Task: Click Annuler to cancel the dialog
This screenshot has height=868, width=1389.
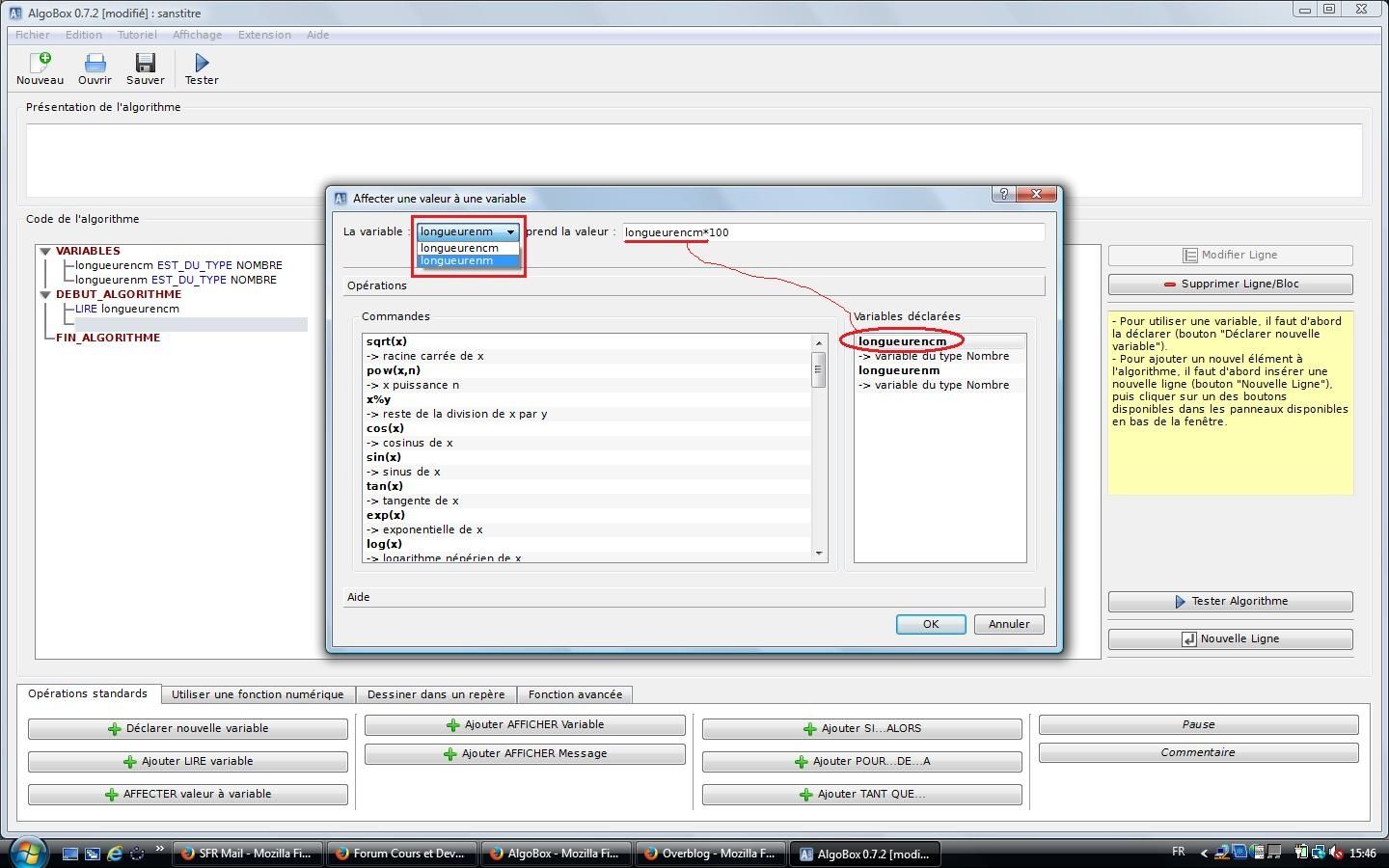Action: [1009, 624]
